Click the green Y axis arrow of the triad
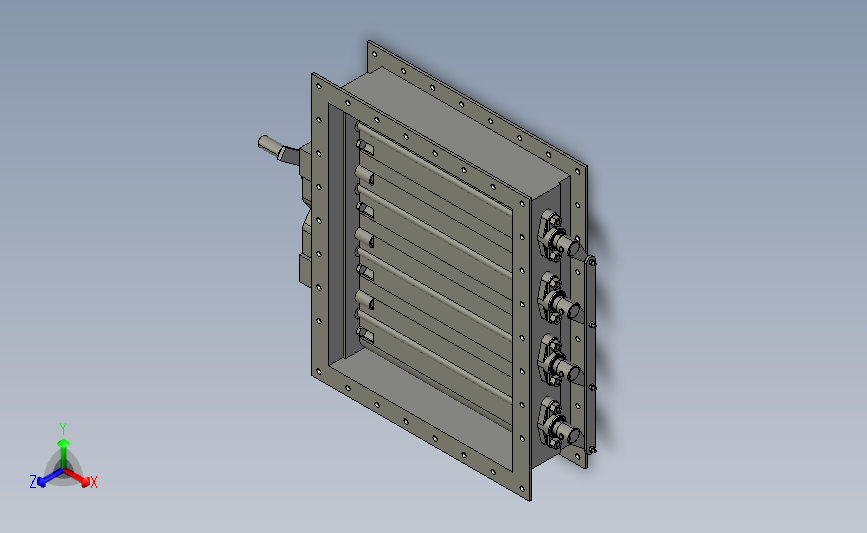 64,453
